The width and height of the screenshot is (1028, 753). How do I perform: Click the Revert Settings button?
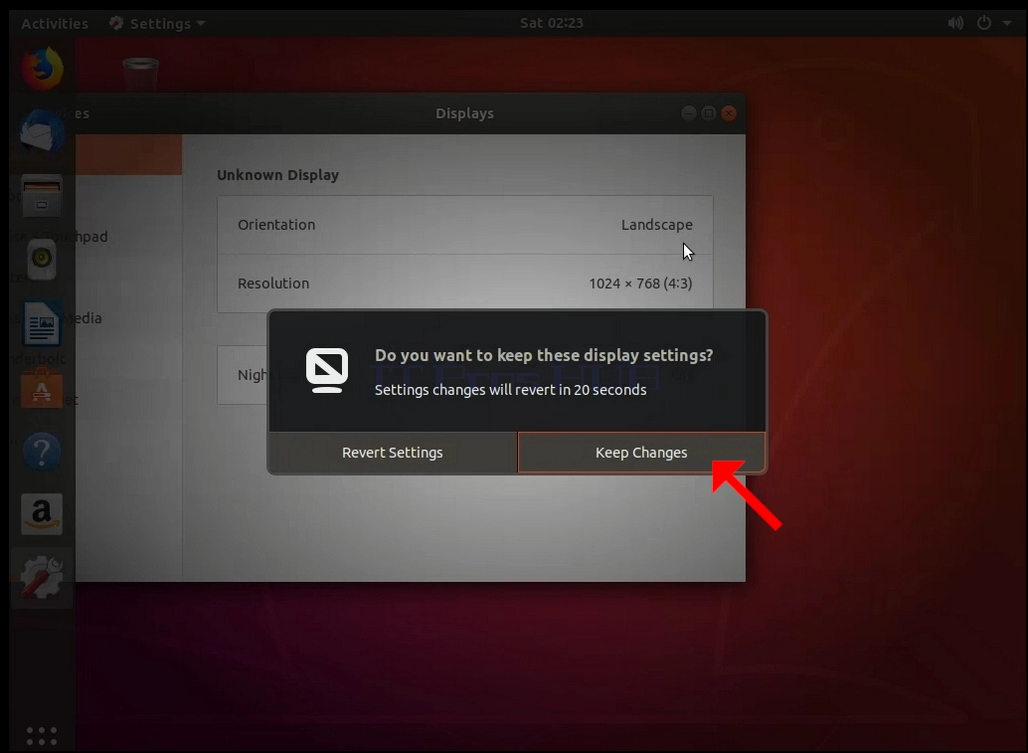(393, 452)
